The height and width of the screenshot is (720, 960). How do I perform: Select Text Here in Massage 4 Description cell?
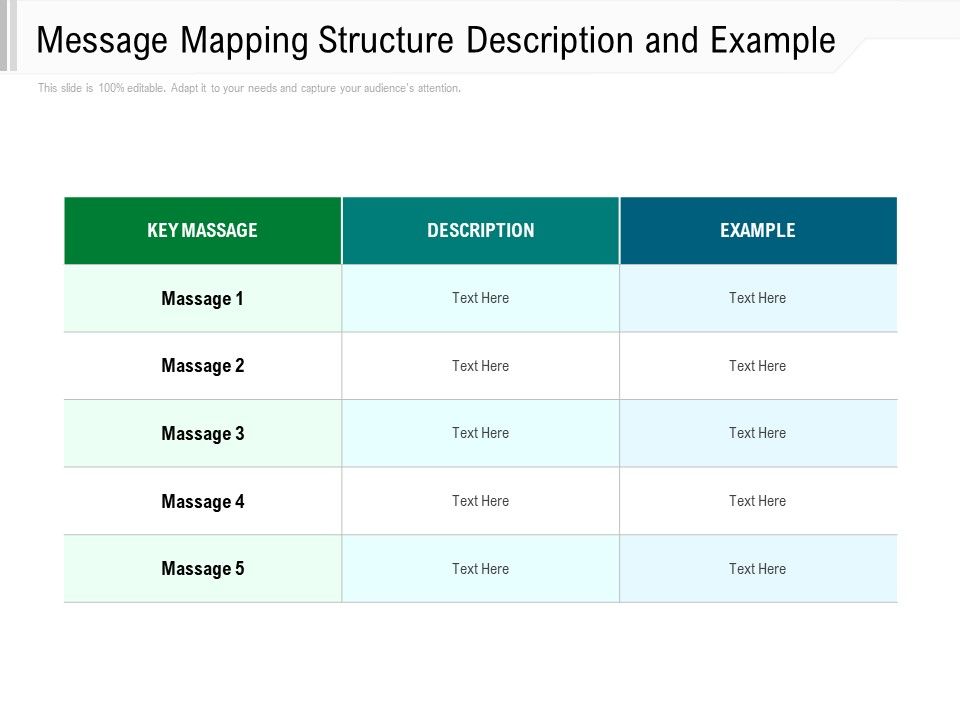tap(481, 501)
